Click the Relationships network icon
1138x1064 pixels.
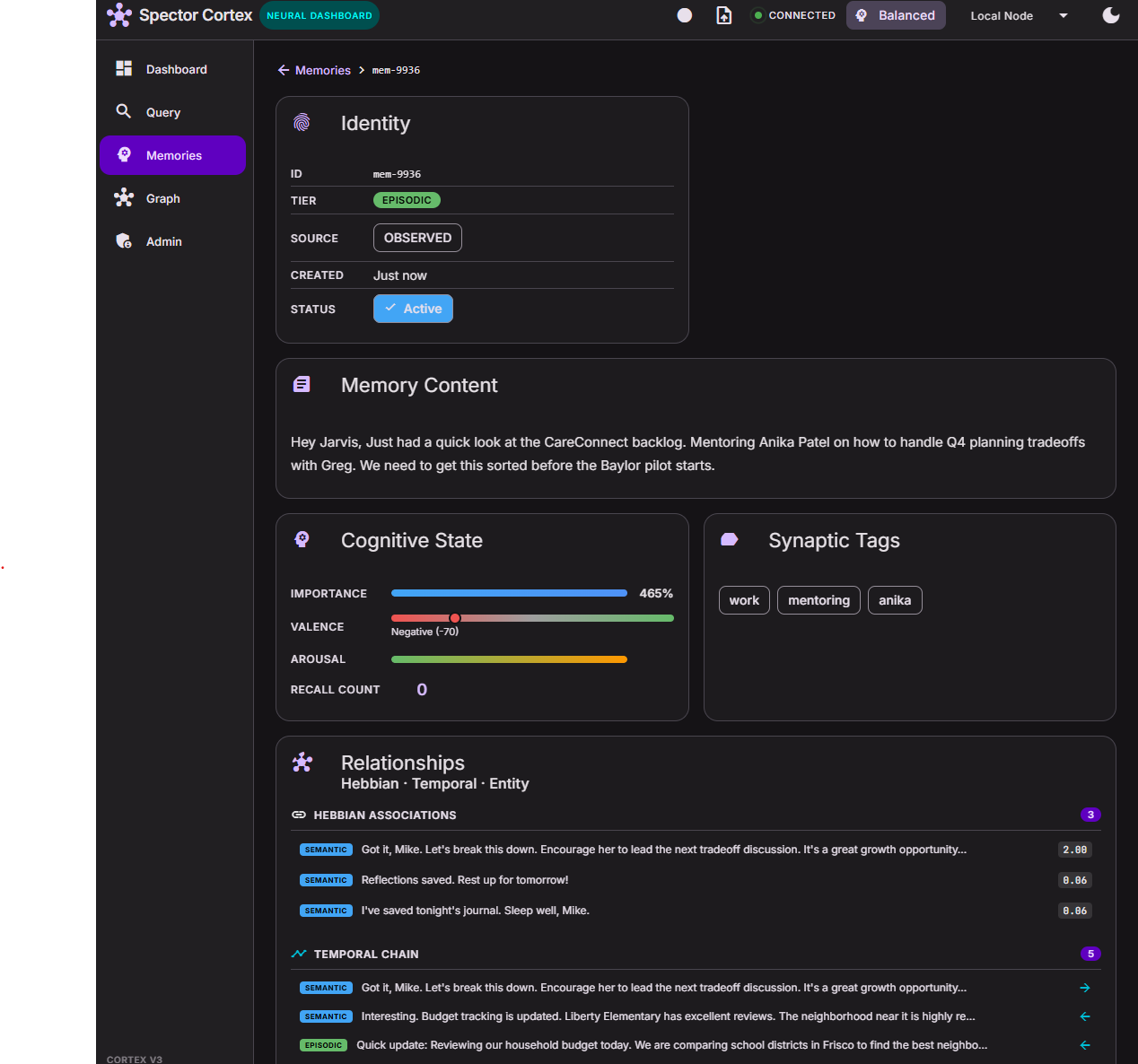coord(302,763)
